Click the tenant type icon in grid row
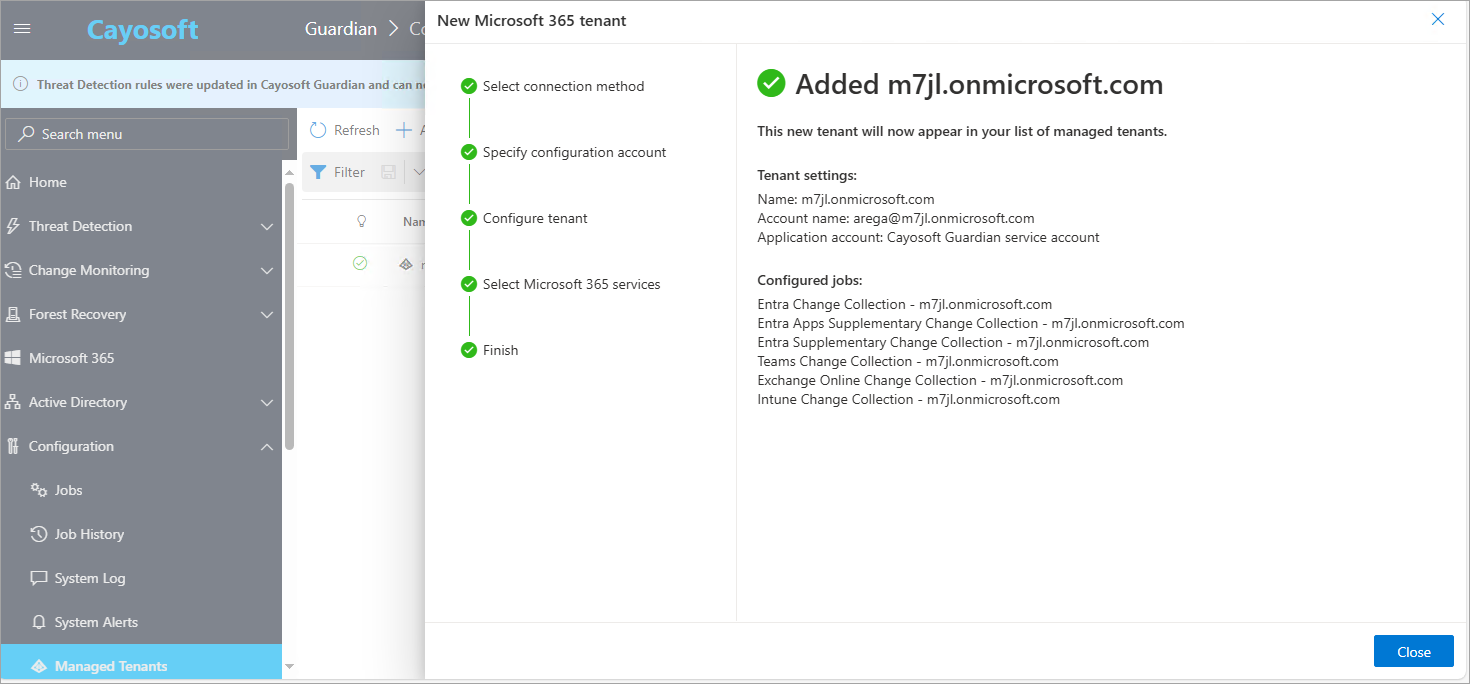 (406, 265)
